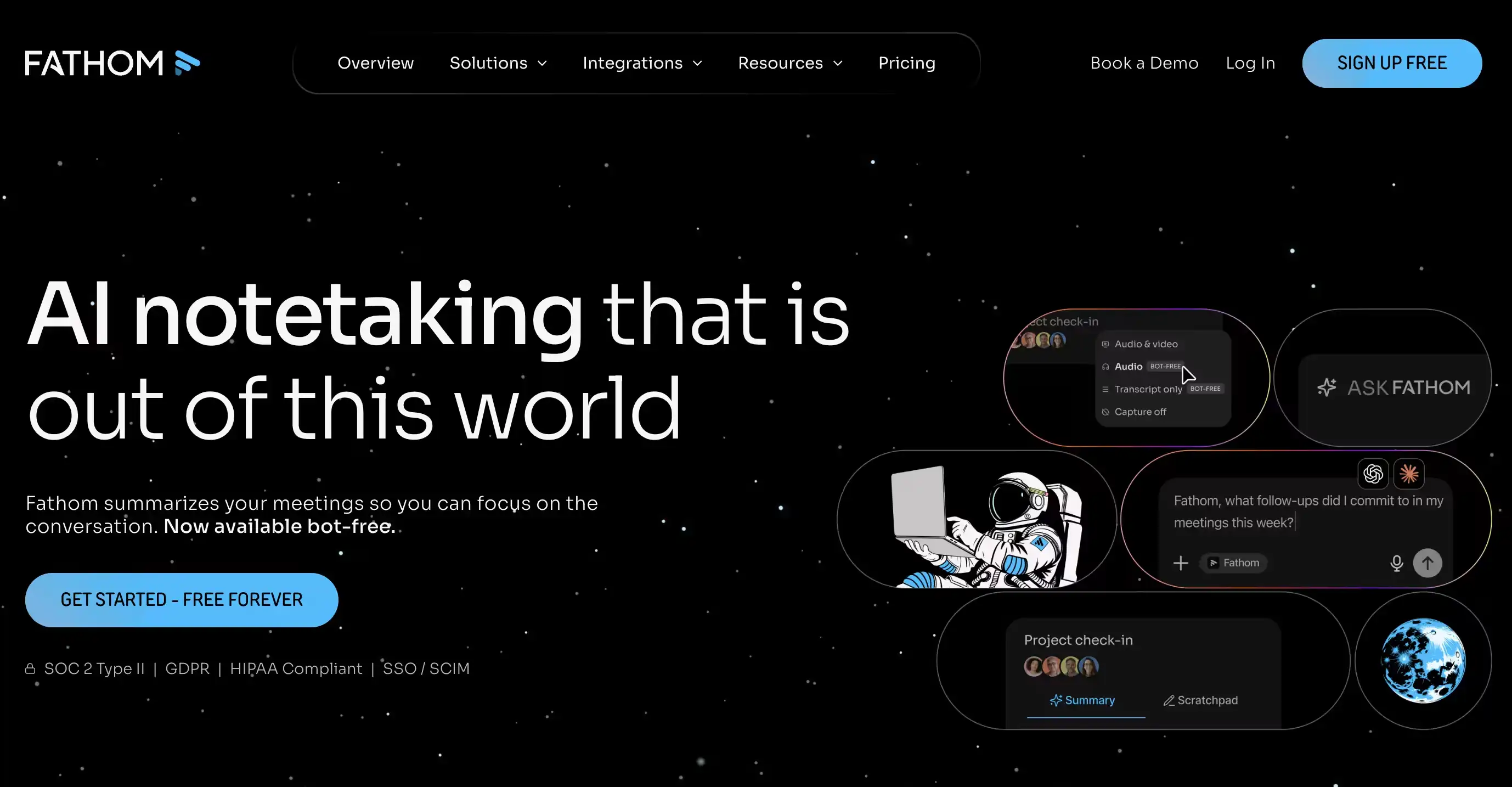Click the orange Claude starburst icon
1512x787 pixels.
coord(1409,474)
